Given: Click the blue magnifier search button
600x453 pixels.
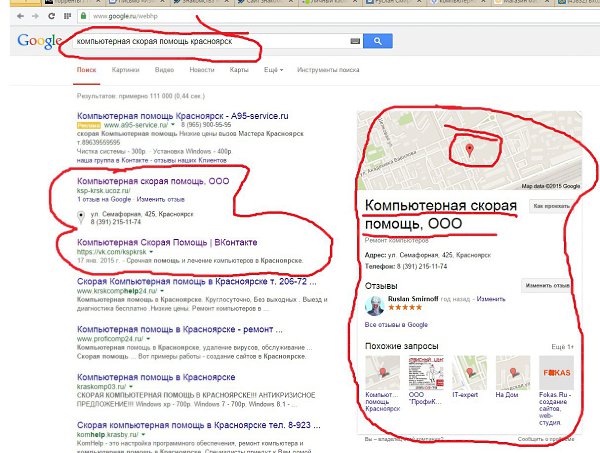Looking at the screenshot, I should 378,41.
